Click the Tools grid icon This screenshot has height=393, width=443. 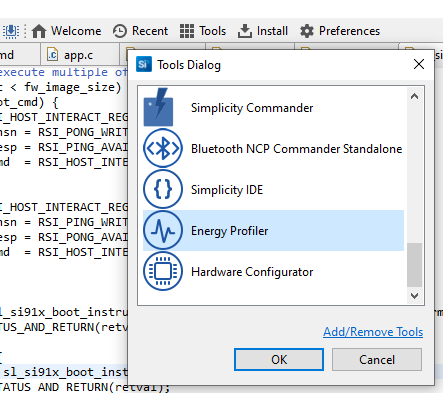tap(187, 31)
